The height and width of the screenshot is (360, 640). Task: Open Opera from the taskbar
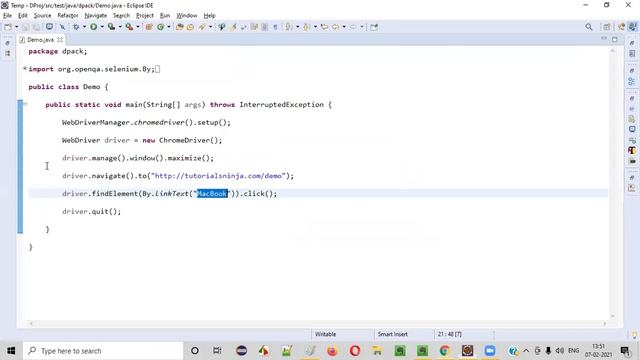tap(355, 351)
